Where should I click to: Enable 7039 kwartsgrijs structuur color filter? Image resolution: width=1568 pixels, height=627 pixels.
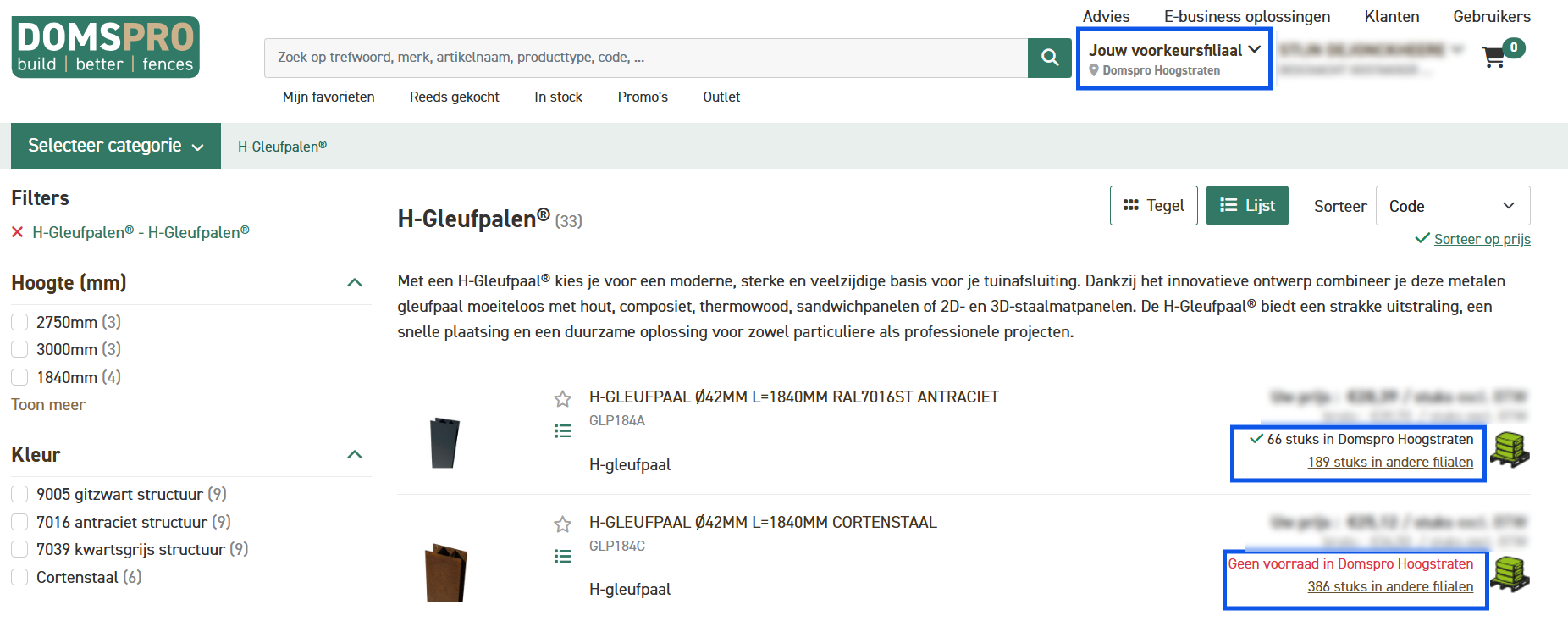click(19, 549)
